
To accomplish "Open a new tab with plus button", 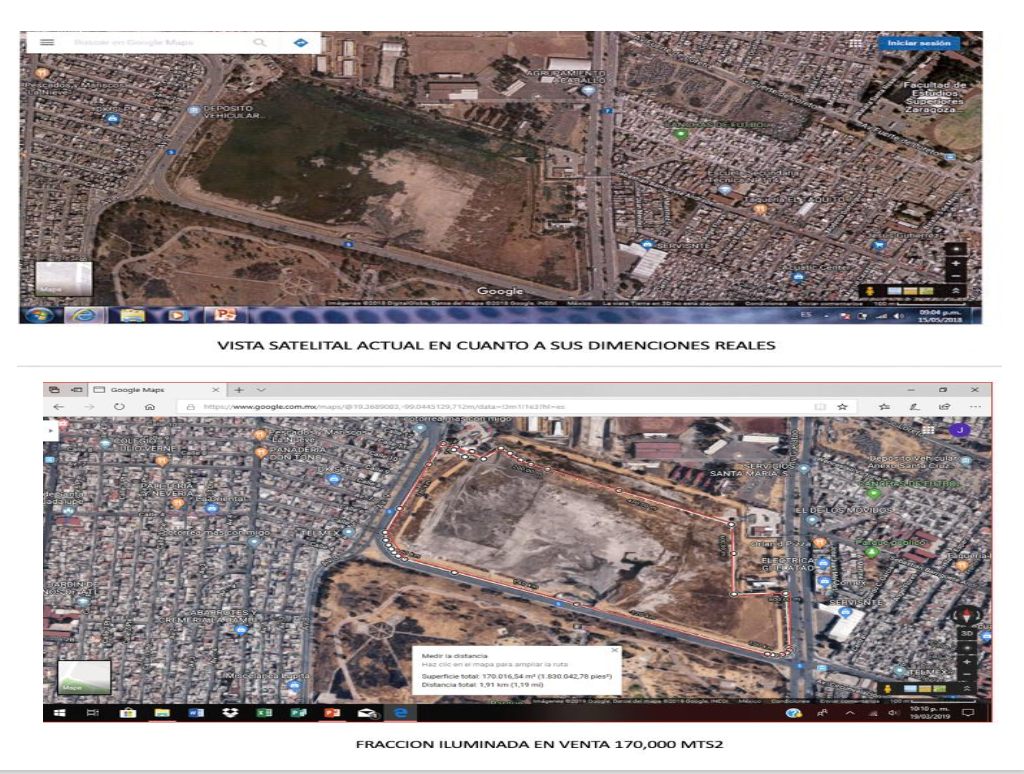I will (239, 390).
